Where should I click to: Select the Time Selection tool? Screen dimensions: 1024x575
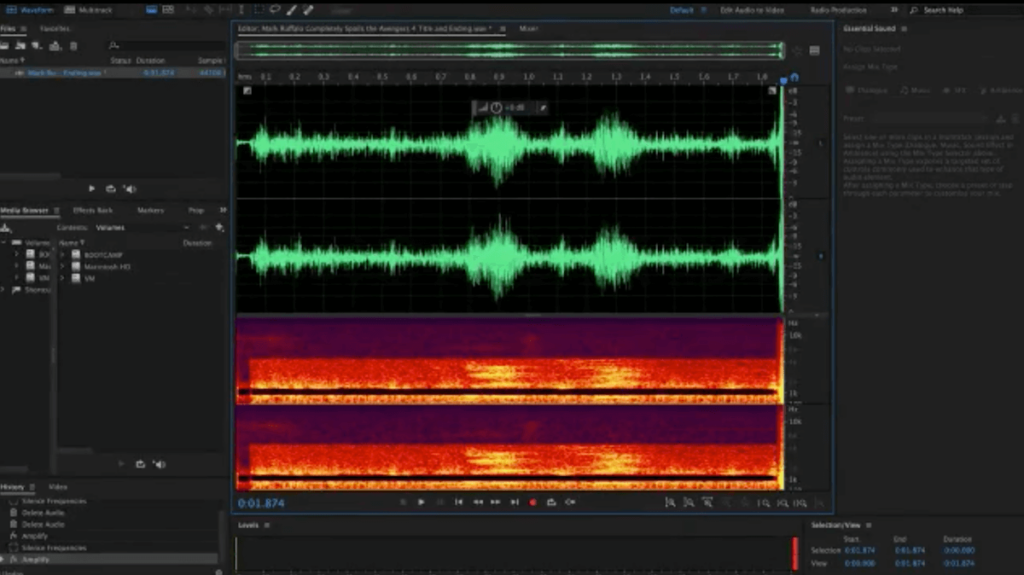242,10
